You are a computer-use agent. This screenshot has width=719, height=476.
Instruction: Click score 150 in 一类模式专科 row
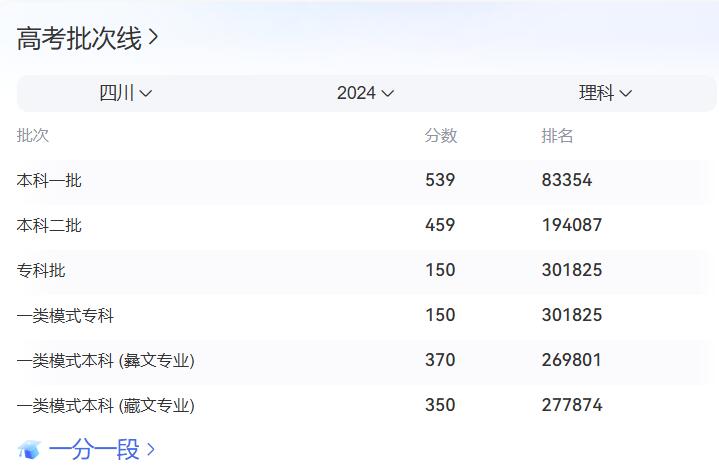point(440,315)
